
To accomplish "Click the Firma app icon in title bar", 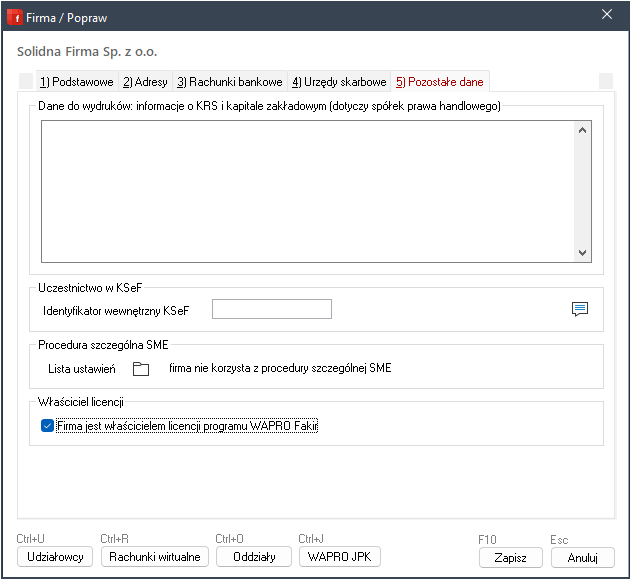I will click(15, 17).
